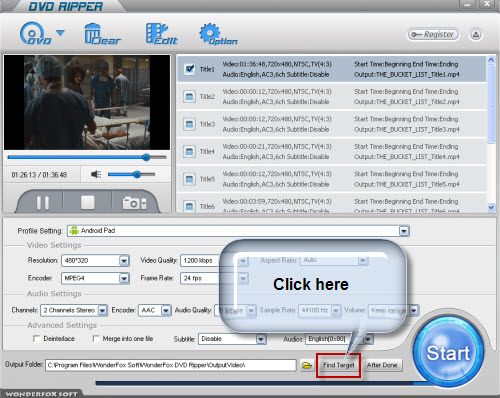Stop the video preview playback
The width and height of the screenshot is (500, 398).
pos(88,202)
